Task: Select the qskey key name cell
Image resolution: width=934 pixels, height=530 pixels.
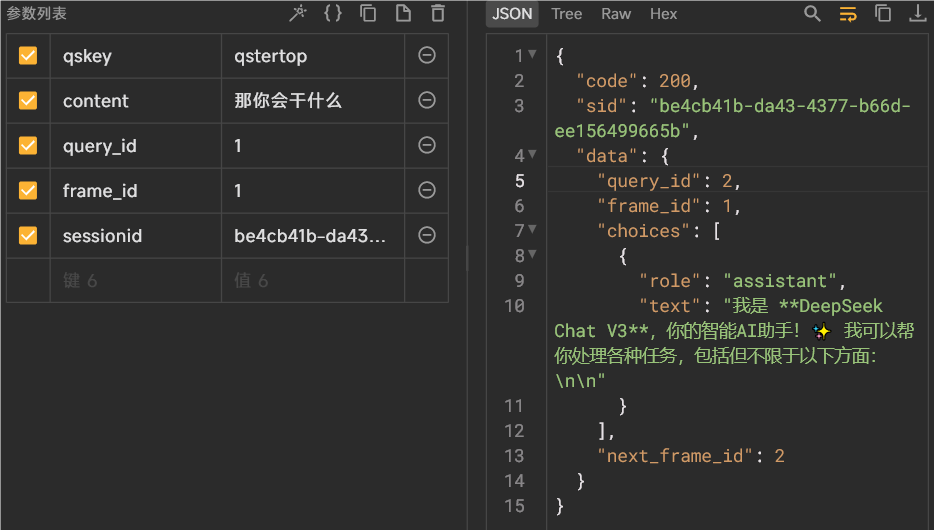Action: coord(136,56)
